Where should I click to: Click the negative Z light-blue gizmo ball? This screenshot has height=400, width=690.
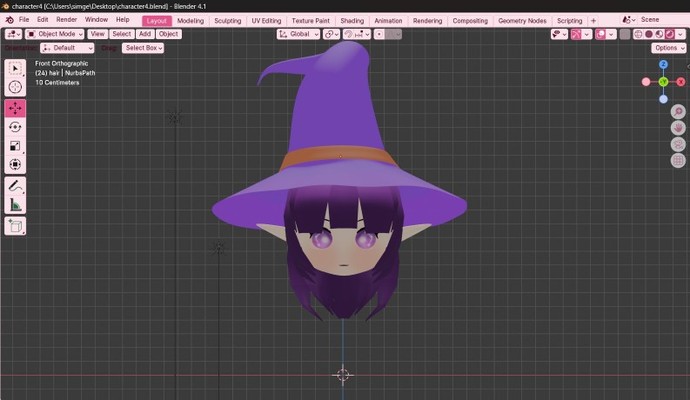click(x=663, y=99)
